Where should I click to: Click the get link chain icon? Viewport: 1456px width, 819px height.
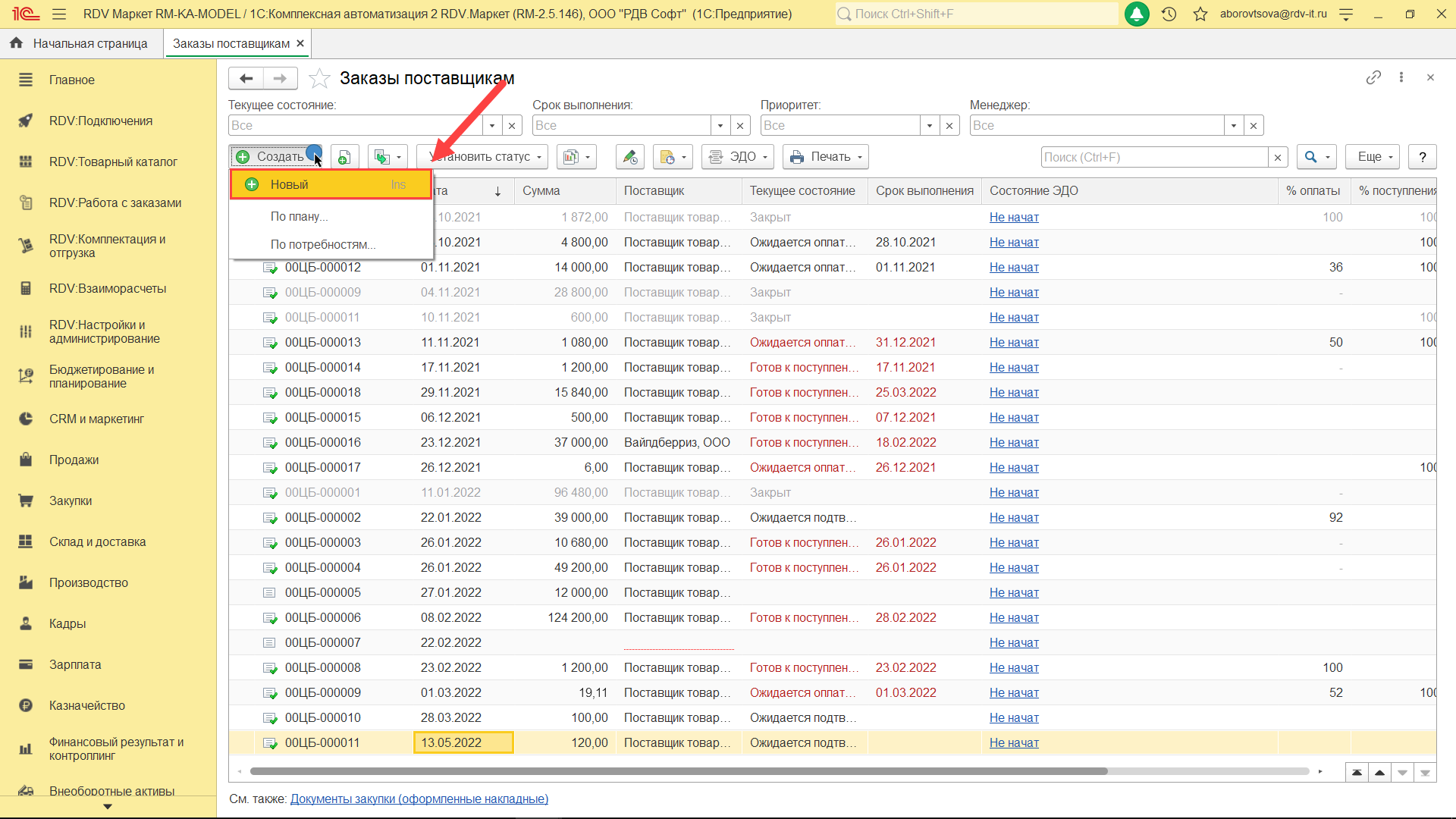pyautogui.click(x=1373, y=77)
